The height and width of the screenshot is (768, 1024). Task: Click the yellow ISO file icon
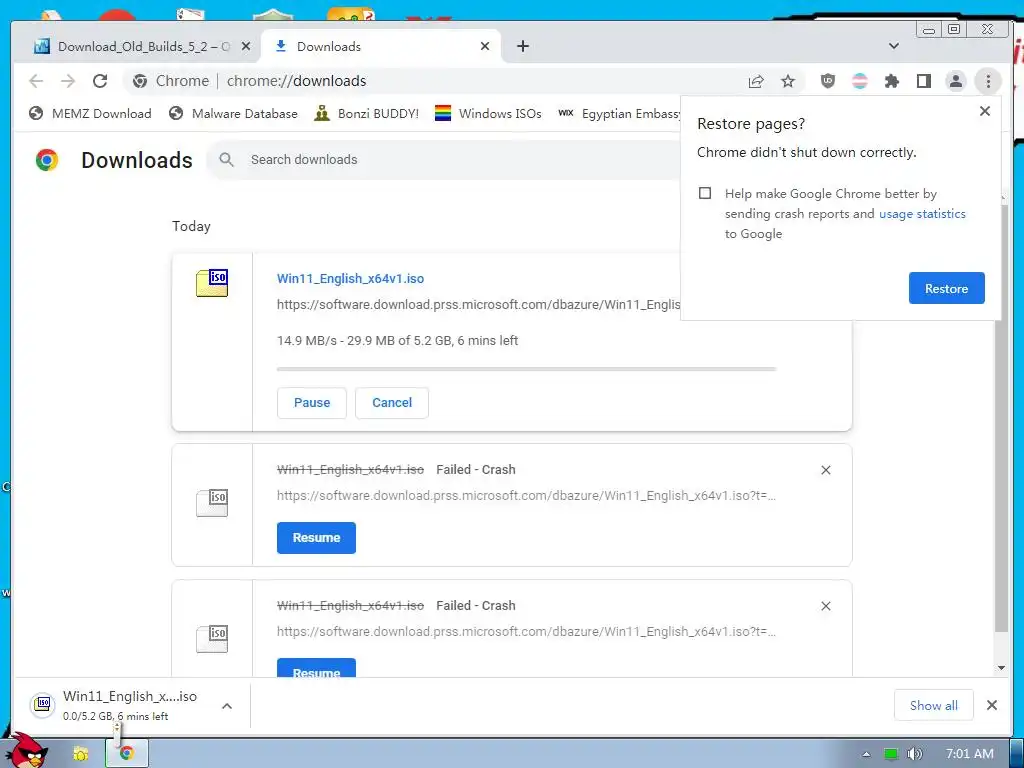[212, 283]
